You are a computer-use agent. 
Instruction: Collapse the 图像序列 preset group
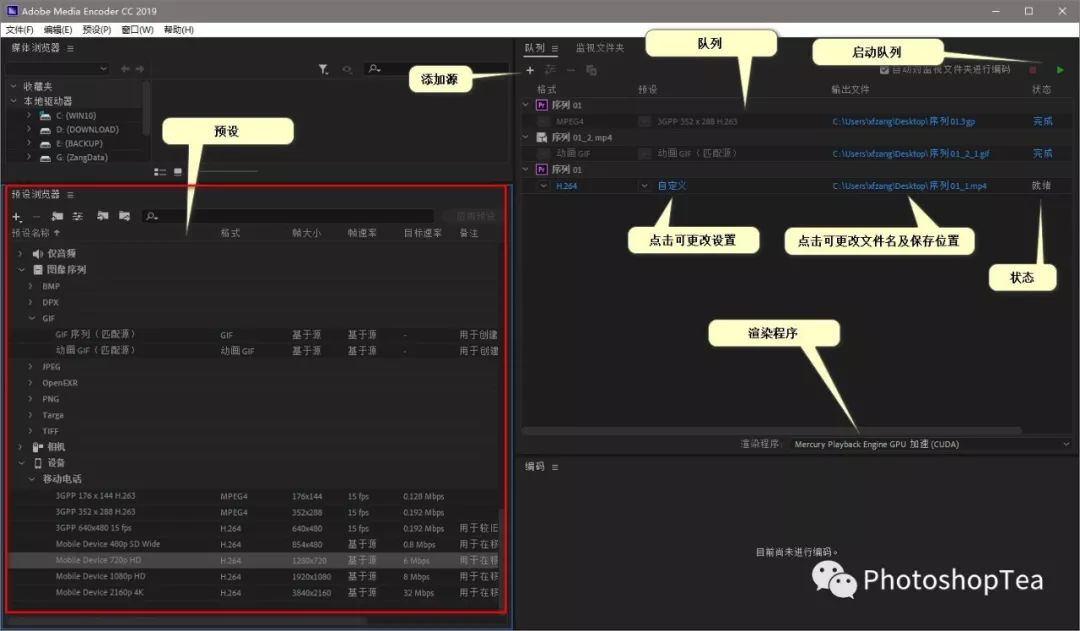tap(21, 270)
